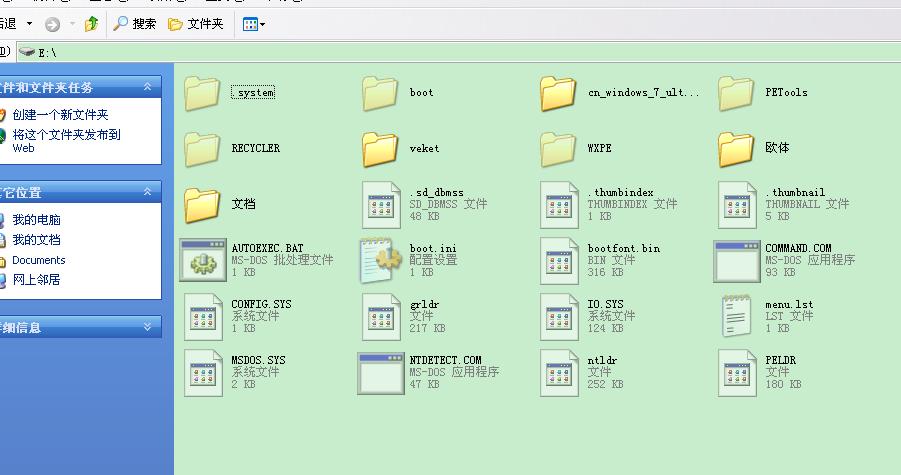Click the NTDETECT.COM file name text
This screenshot has height=475, width=901.
[x=445, y=360]
